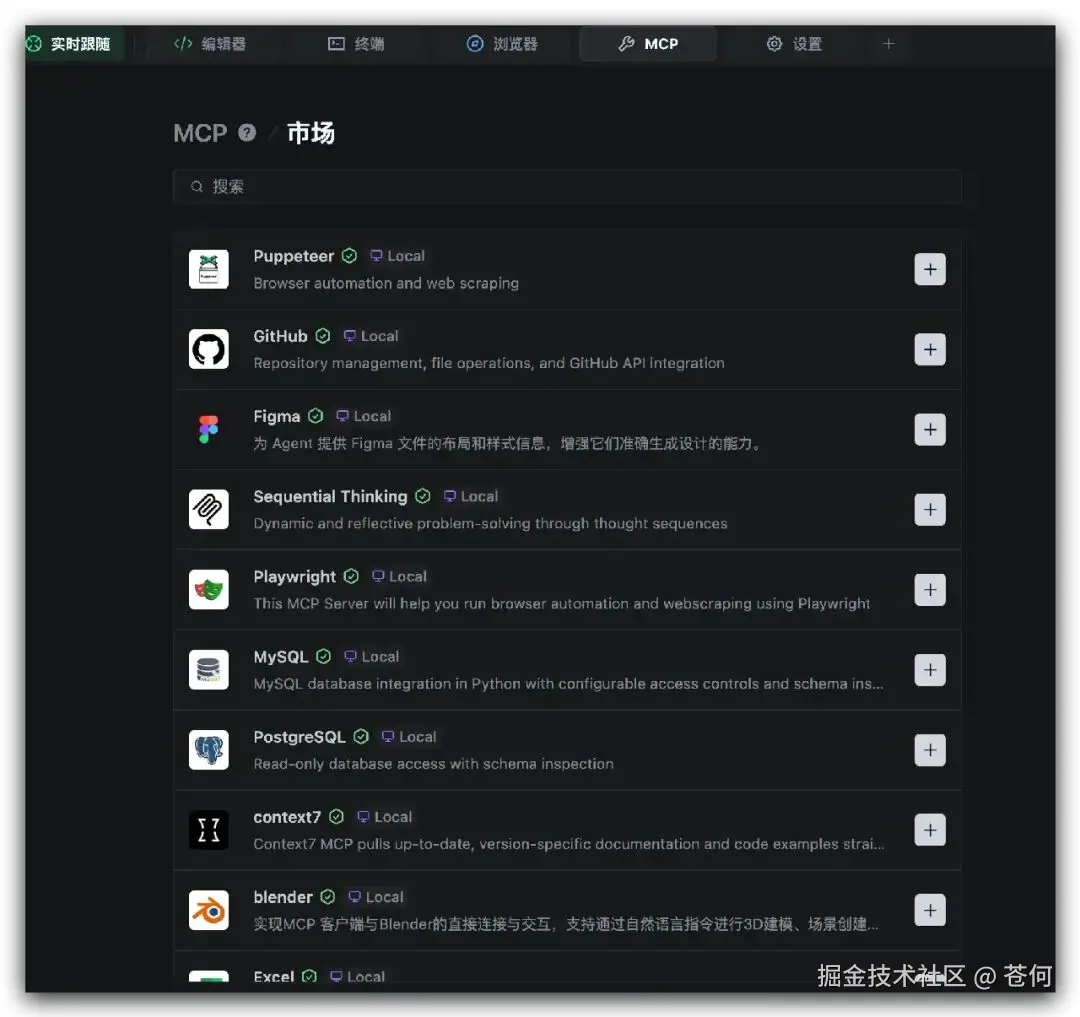
Task: Install GitHub server via plus button
Action: (929, 348)
